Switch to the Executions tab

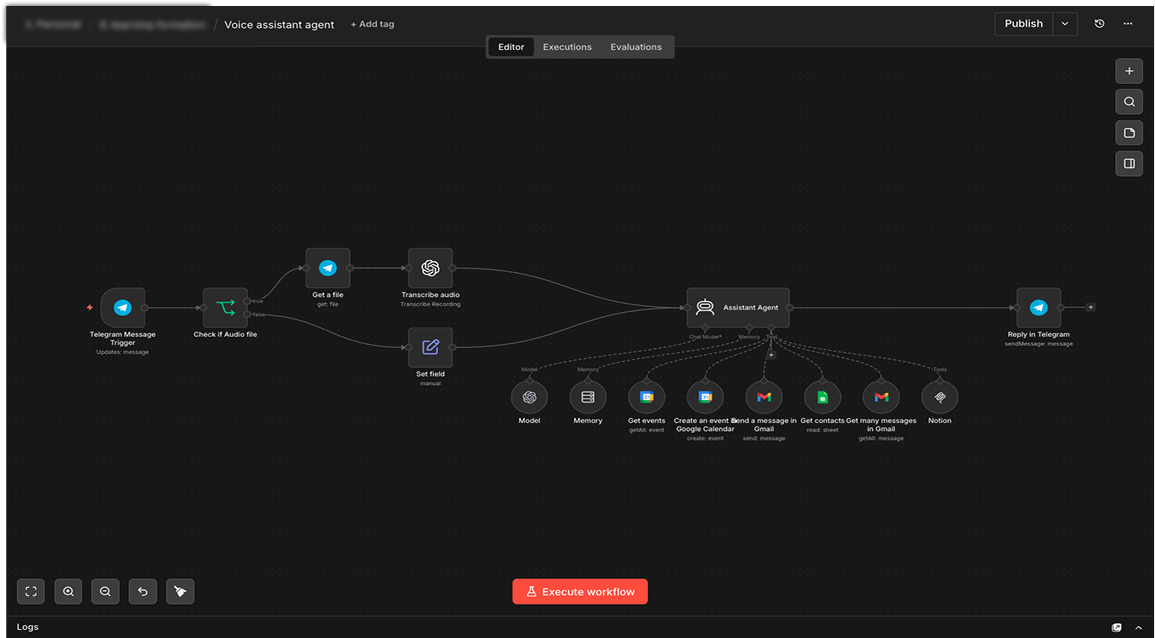(x=567, y=47)
